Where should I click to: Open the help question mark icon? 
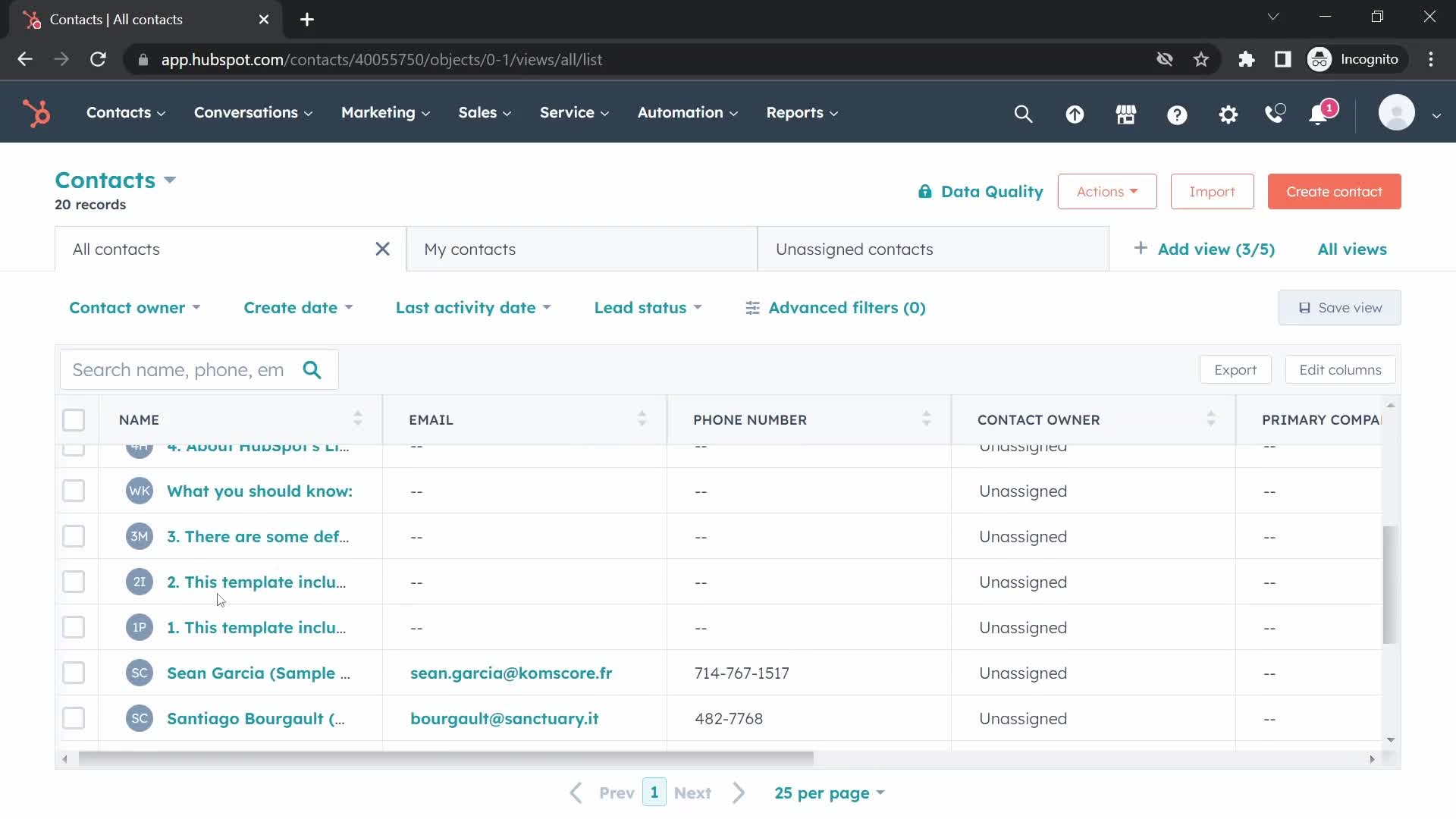point(1177,115)
